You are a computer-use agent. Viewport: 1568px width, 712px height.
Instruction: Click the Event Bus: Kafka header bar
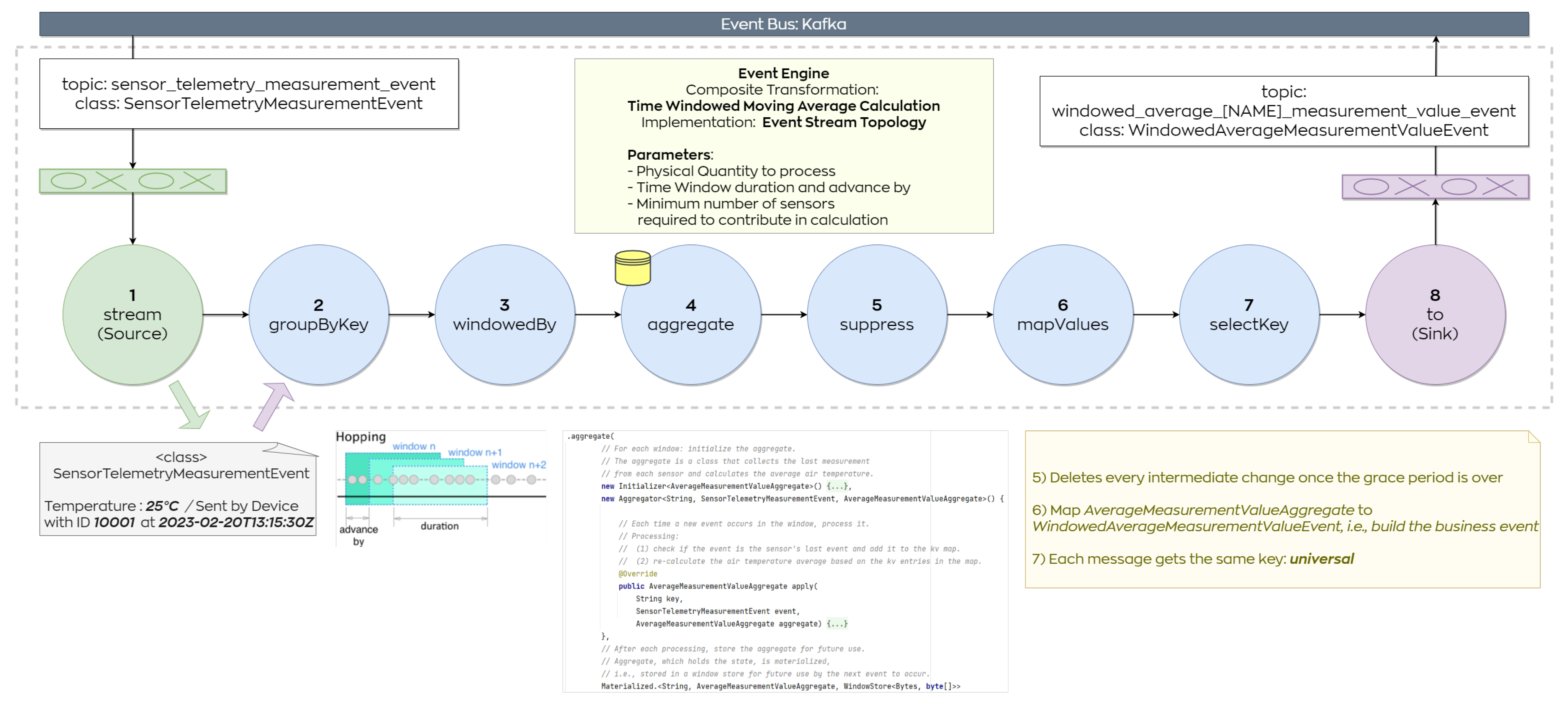pos(783,24)
